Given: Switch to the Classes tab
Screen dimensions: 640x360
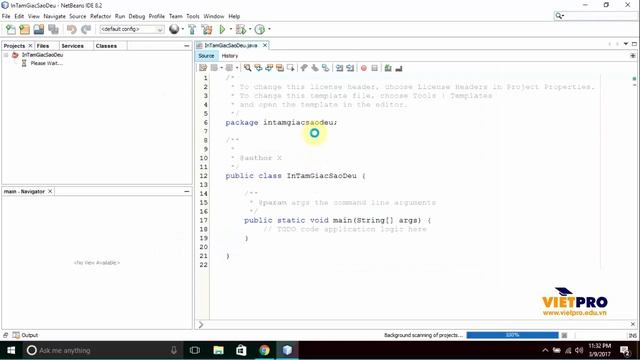Looking at the screenshot, I should pyautogui.click(x=106, y=46).
